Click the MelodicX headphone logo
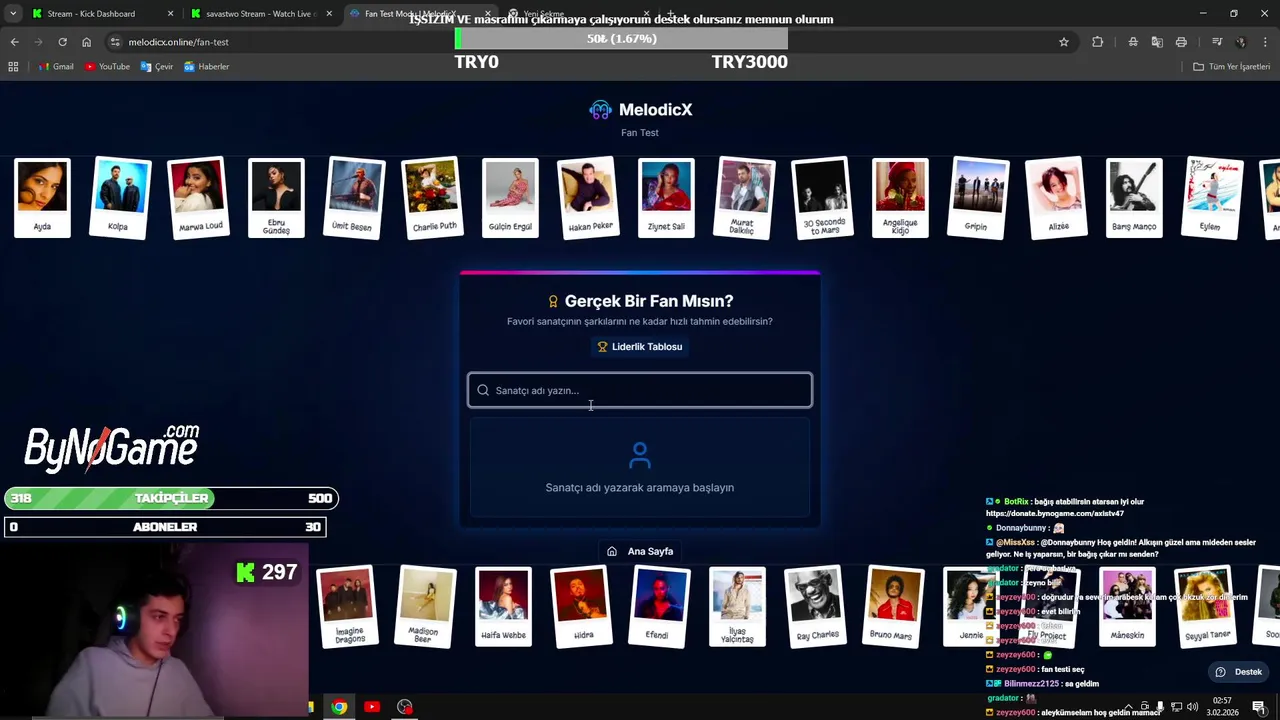This screenshot has height=720, width=1280. point(600,110)
